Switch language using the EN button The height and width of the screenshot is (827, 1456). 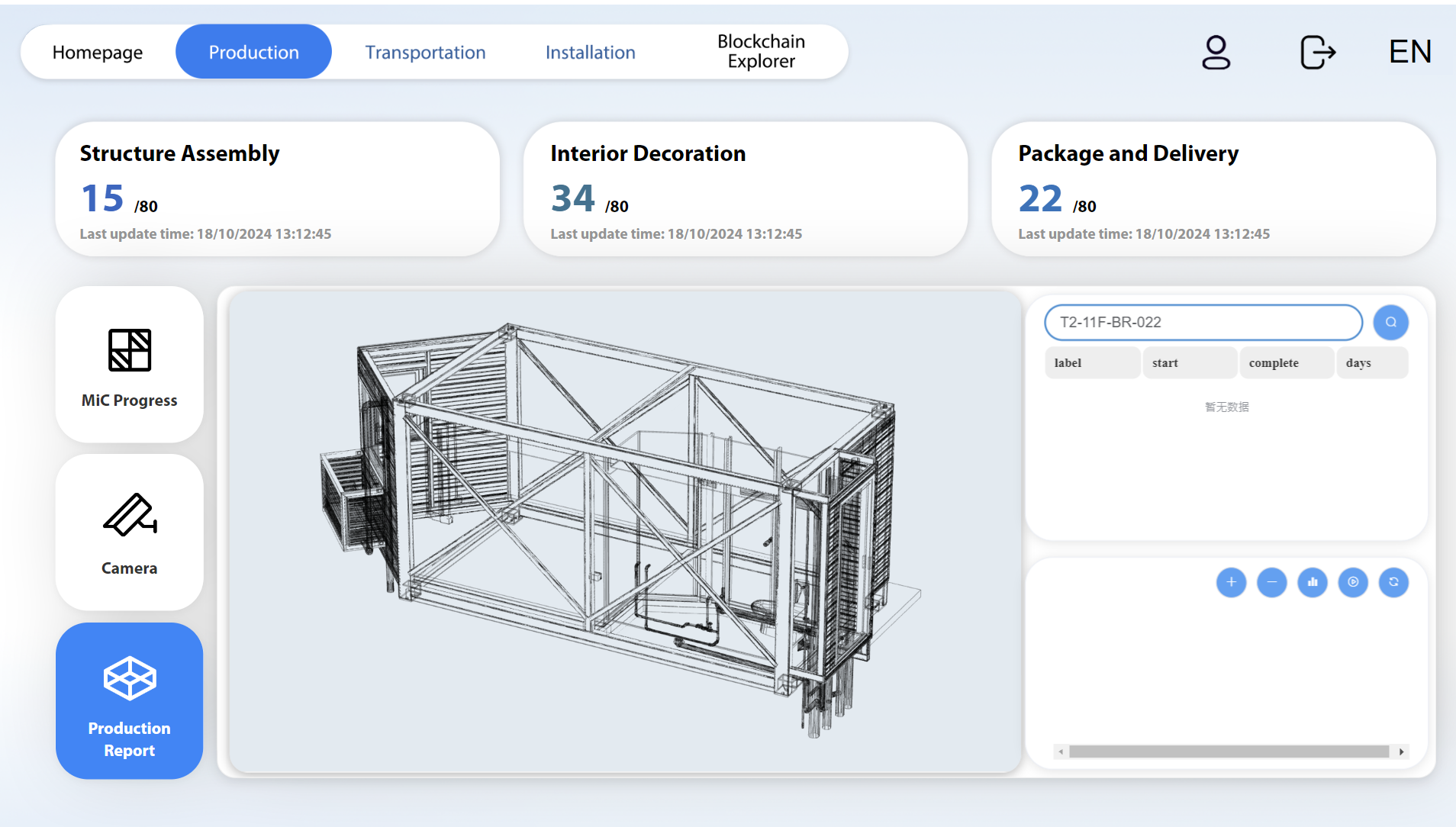point(1409,52)
